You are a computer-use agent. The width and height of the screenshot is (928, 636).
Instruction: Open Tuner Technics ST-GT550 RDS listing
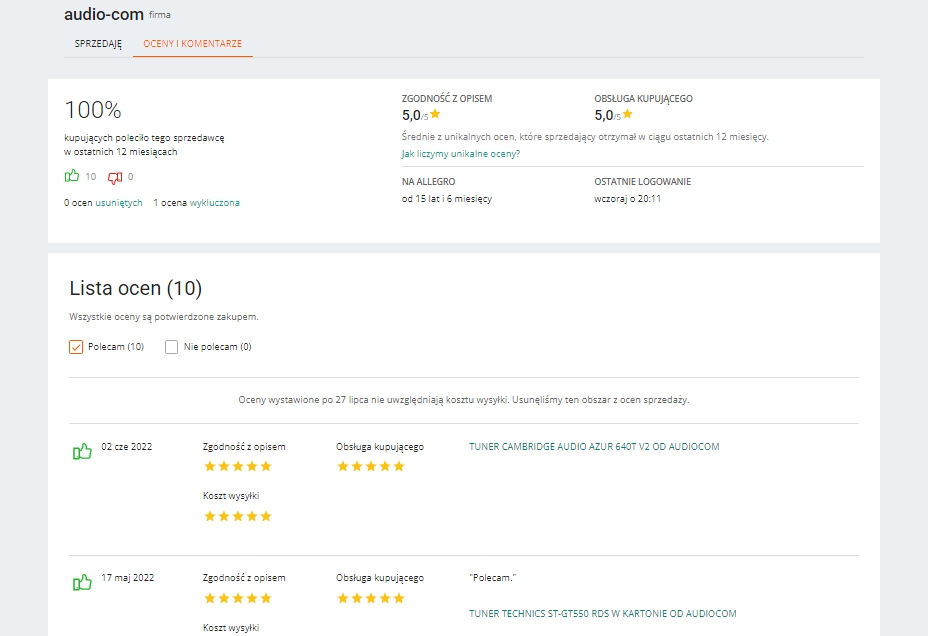tap(602, 613)
